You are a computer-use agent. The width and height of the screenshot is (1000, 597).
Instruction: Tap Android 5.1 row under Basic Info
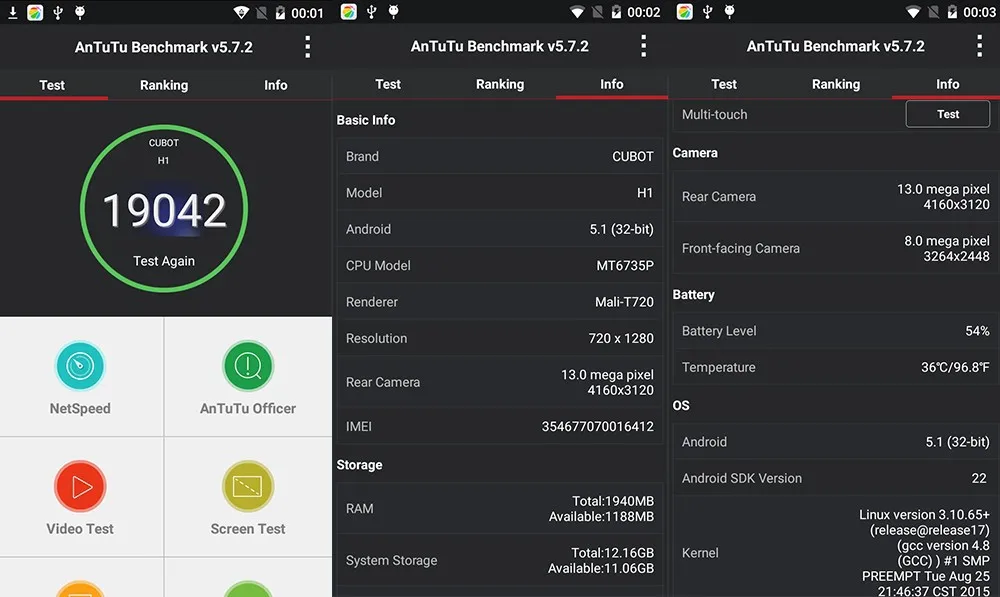pos(500,229)
